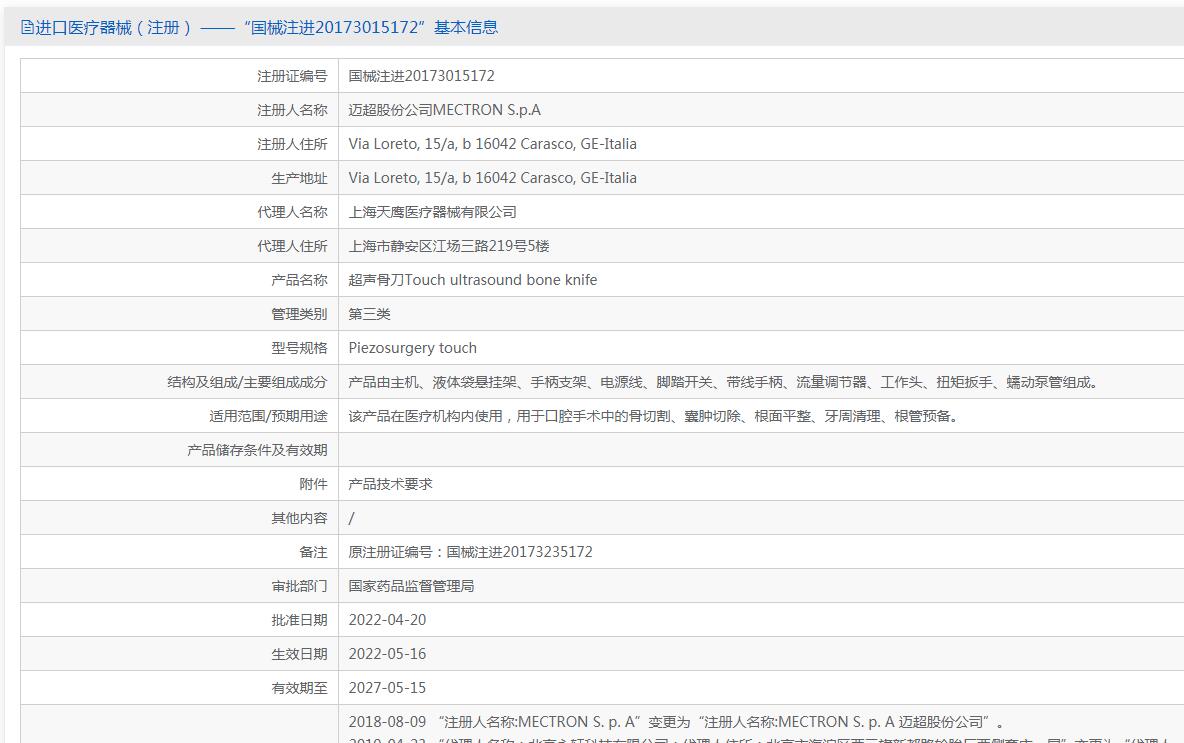1184x743 pixels.
Task: Select approval date 2022-04-20
Action: (x=387, y=620)
